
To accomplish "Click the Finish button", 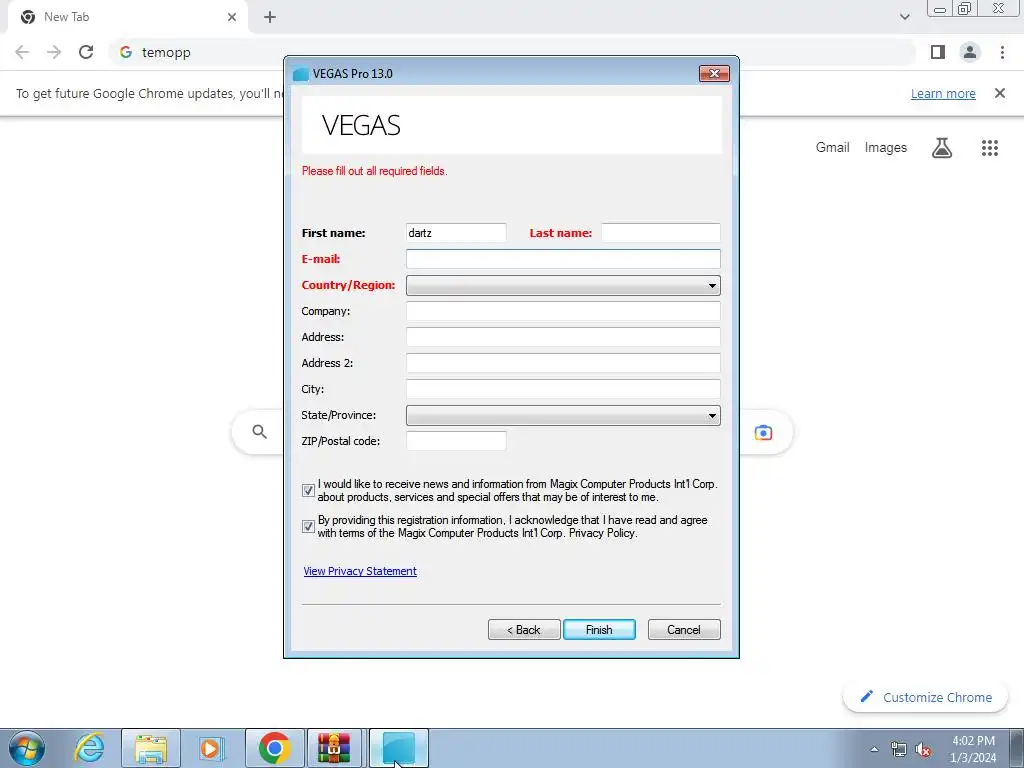I will (x=599, y=630).
